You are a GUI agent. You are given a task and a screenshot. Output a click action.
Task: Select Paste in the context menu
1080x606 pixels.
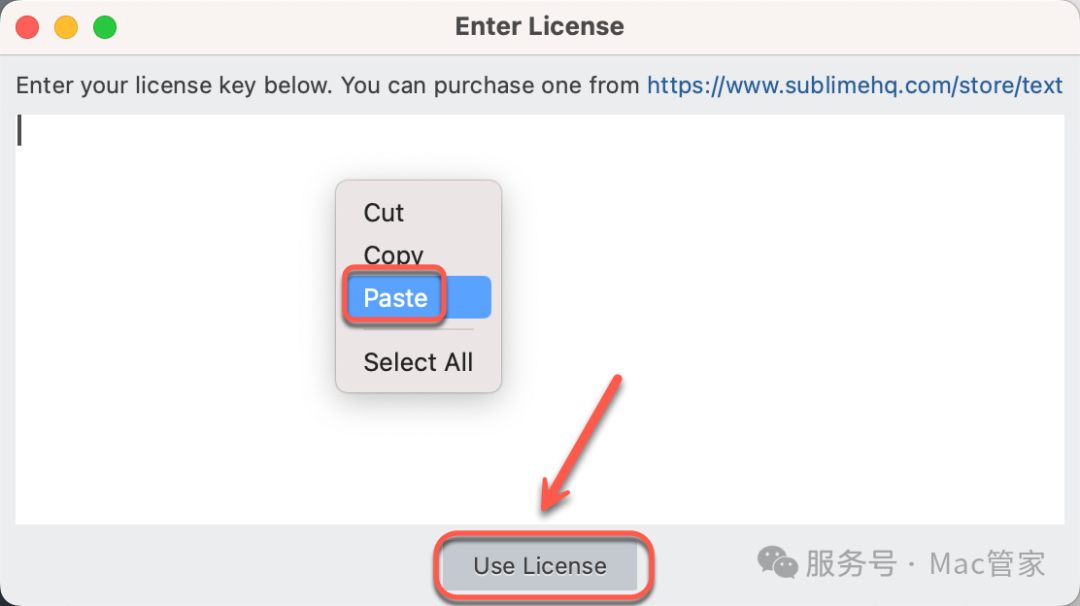coord(396,298)
